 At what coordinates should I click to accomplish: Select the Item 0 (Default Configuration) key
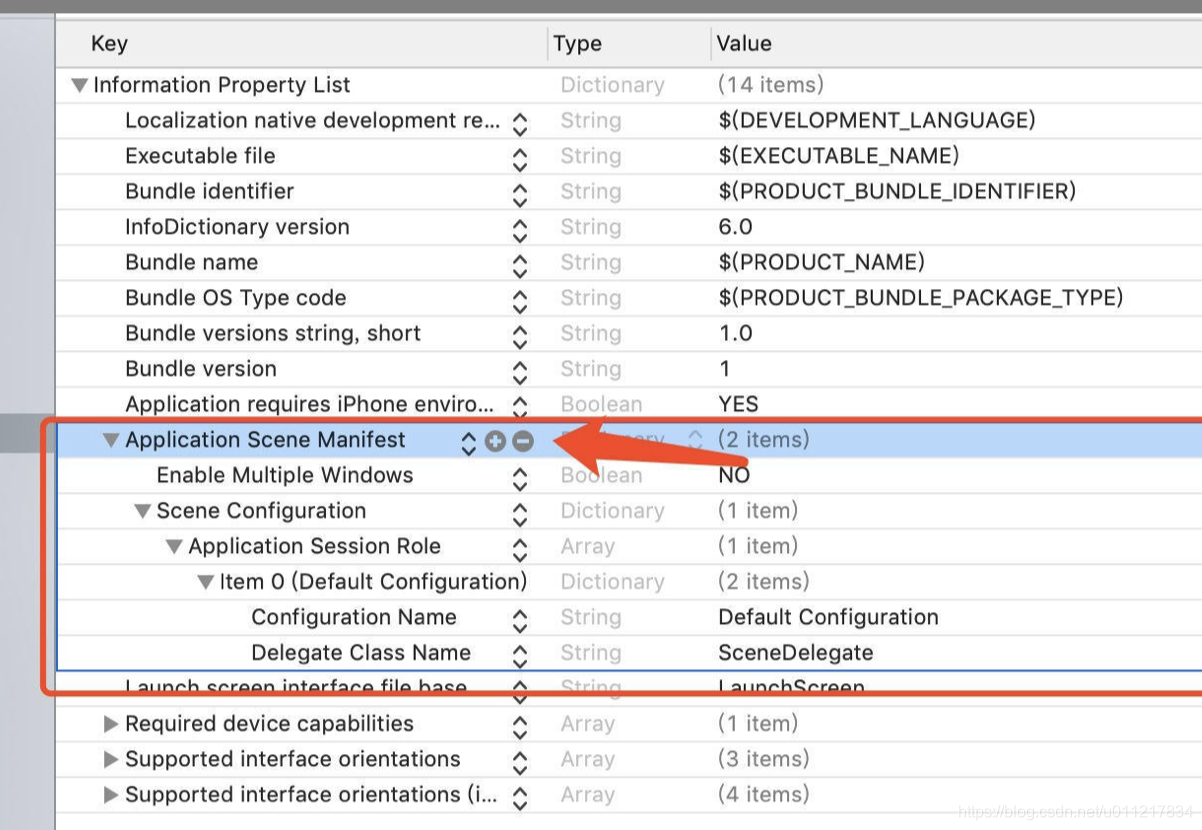coord(373,582)
